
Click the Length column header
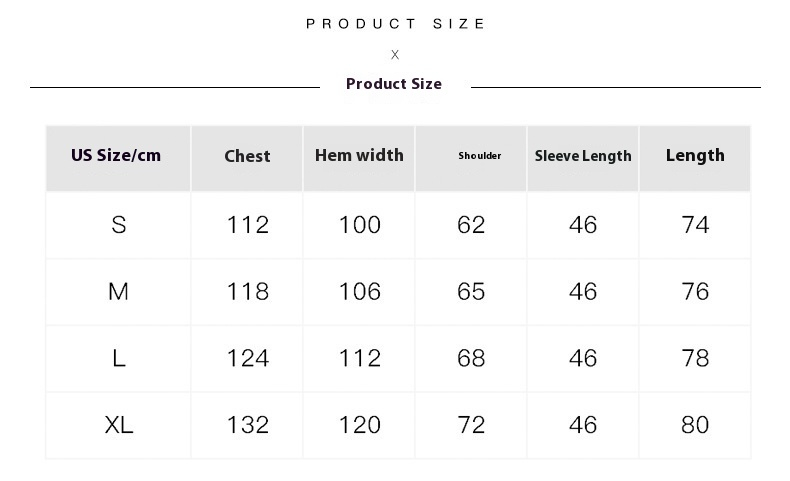[695, 155]
